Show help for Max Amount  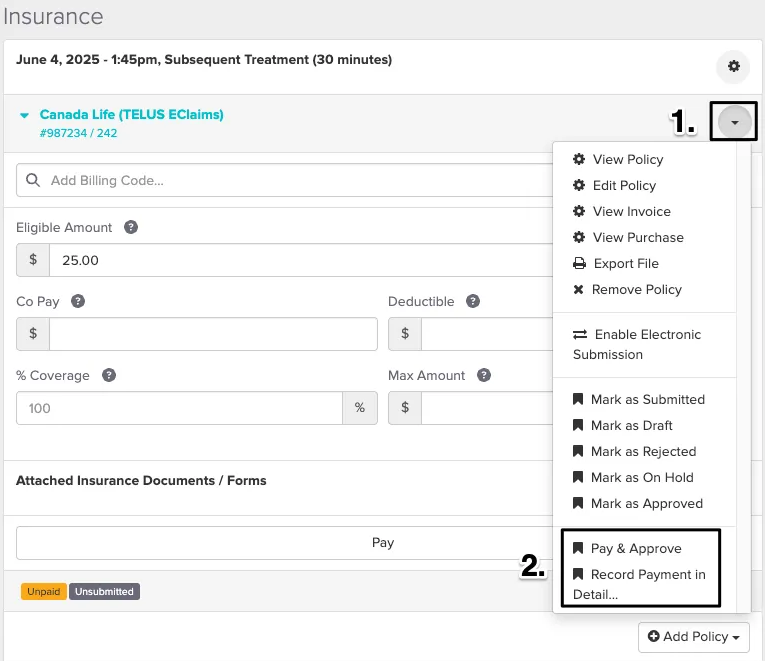click(484, 375)
